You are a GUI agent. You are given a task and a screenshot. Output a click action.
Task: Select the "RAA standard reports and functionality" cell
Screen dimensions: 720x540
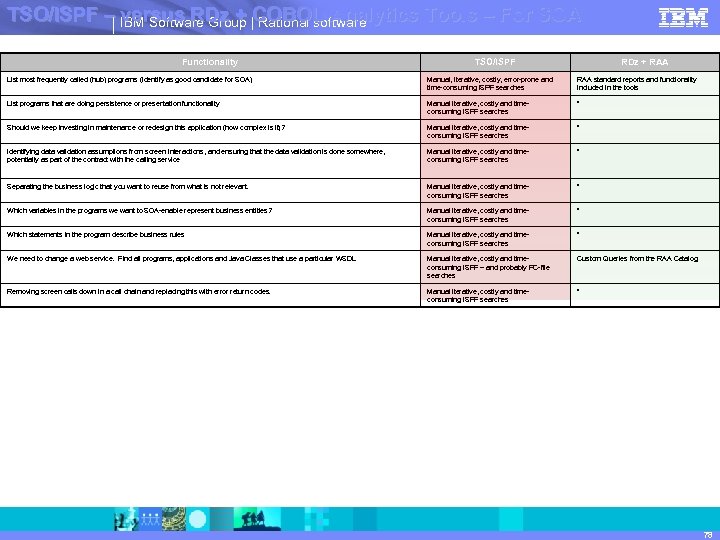pyautogui.click(x=644, y=83)
